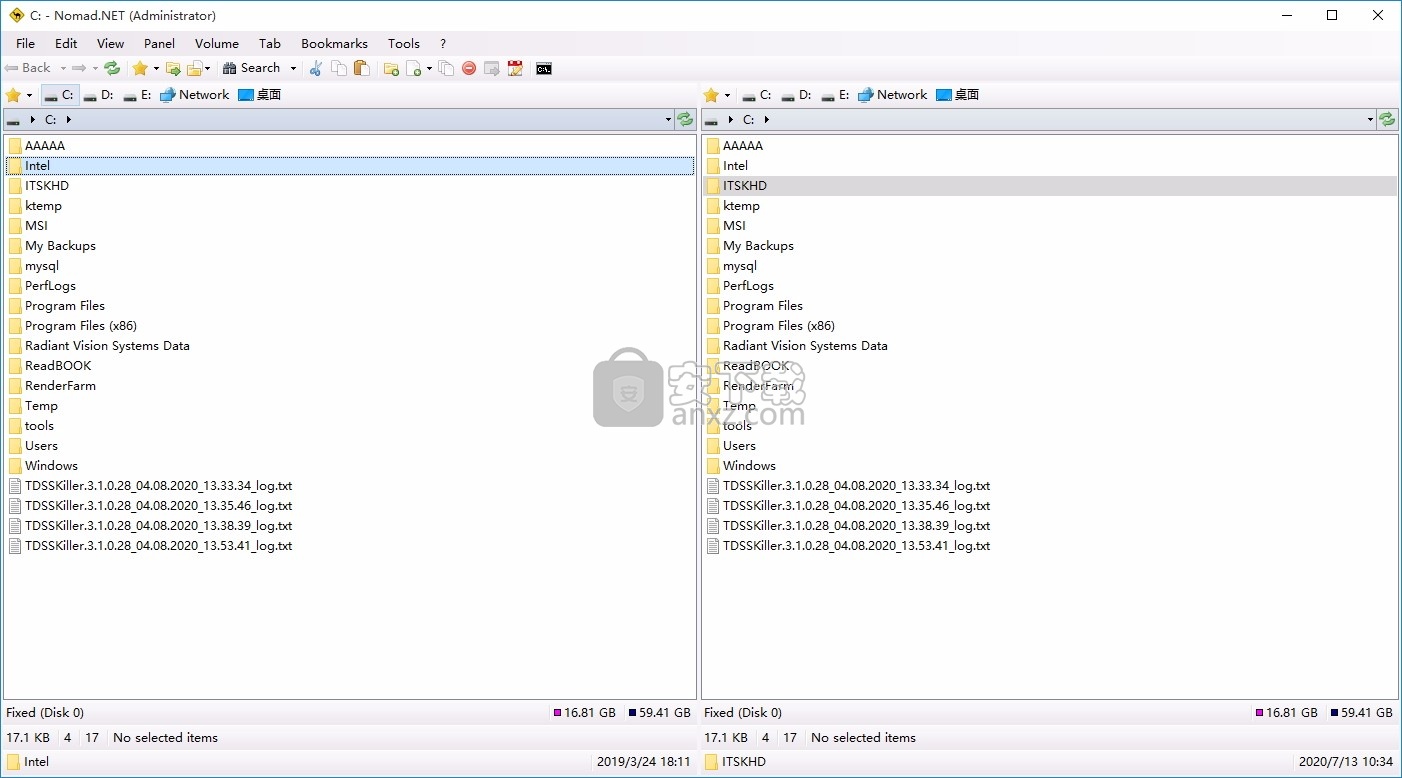The image size is (1402, 778).
Task: Click the red Delete icon
Action: point(468,68)
